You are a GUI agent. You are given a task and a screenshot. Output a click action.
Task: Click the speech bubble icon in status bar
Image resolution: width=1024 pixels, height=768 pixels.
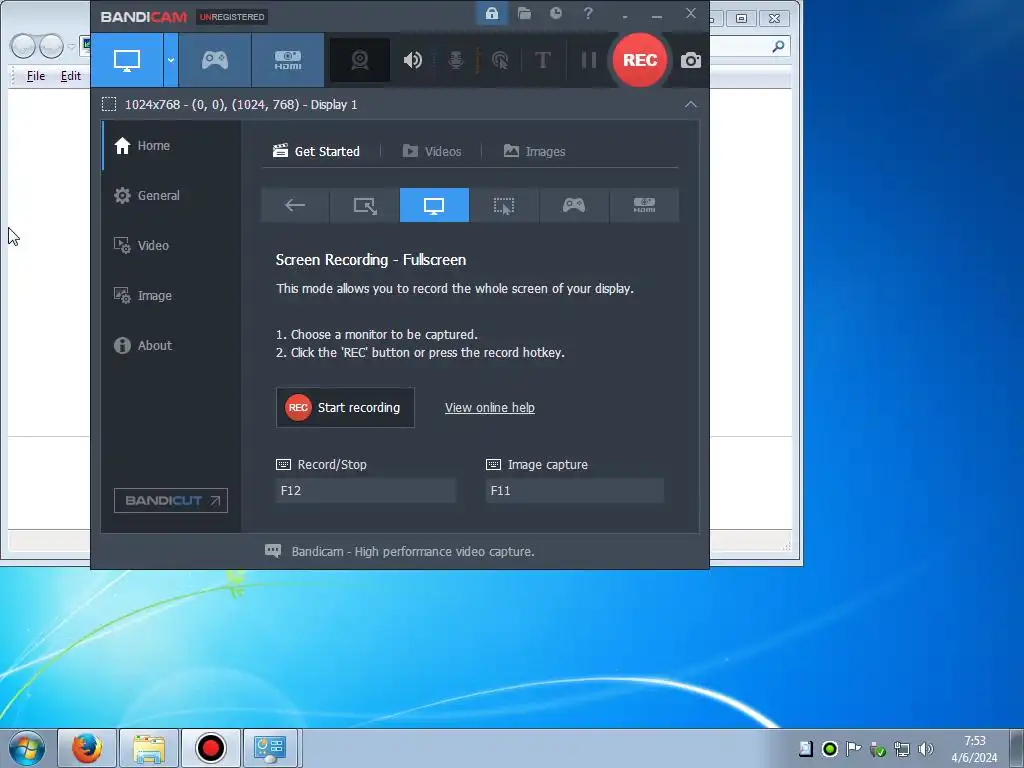coord(273,551)
